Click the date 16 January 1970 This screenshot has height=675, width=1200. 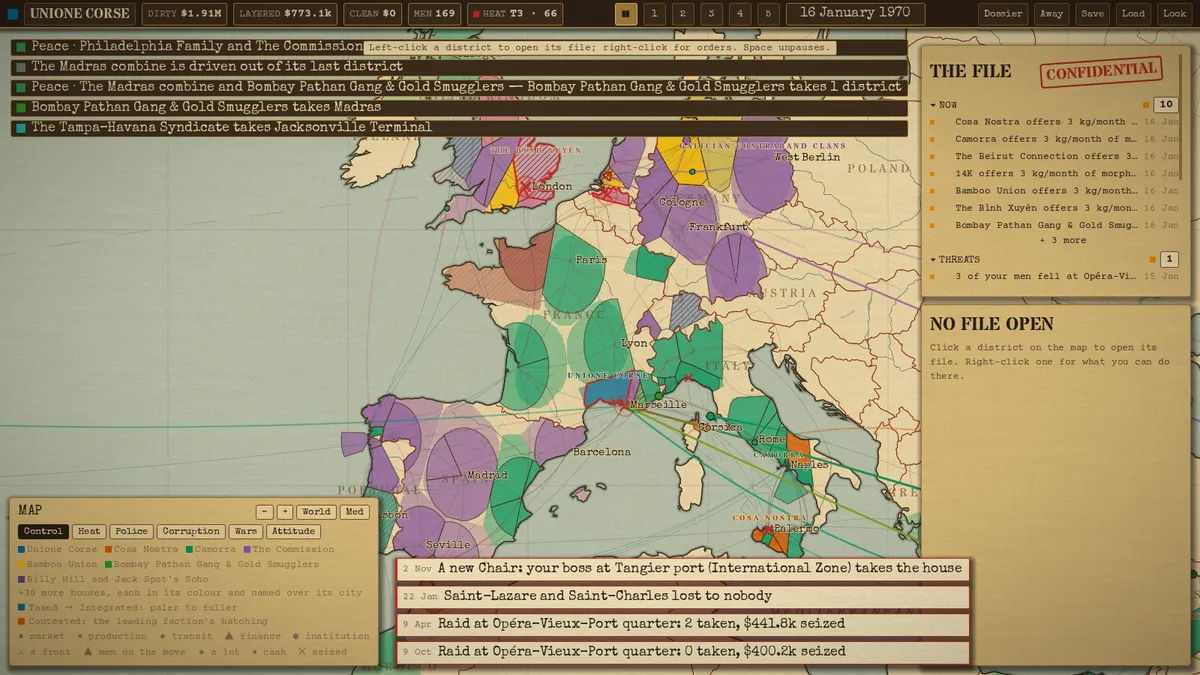(x=853, y=14)
